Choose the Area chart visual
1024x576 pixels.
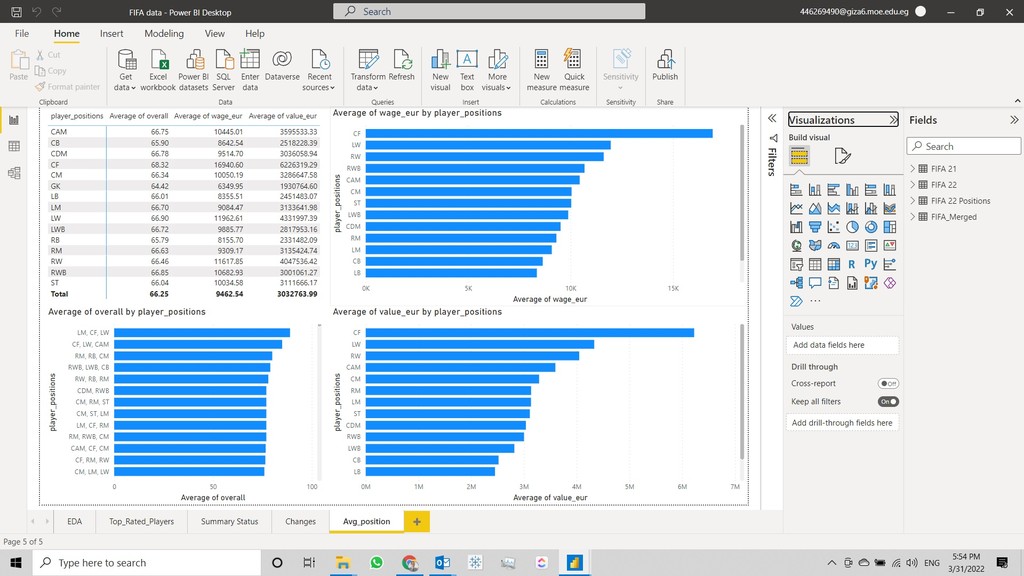815,208
